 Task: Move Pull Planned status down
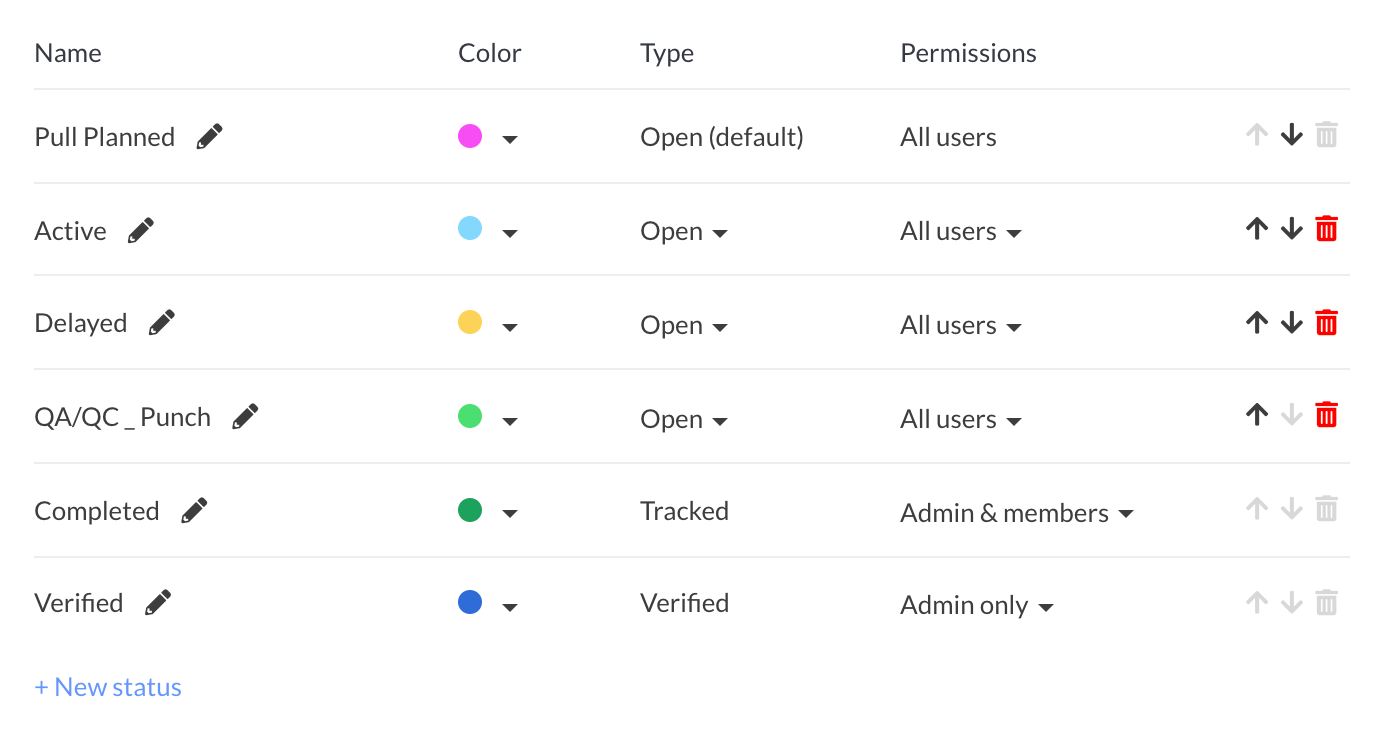coord(1292,135)
